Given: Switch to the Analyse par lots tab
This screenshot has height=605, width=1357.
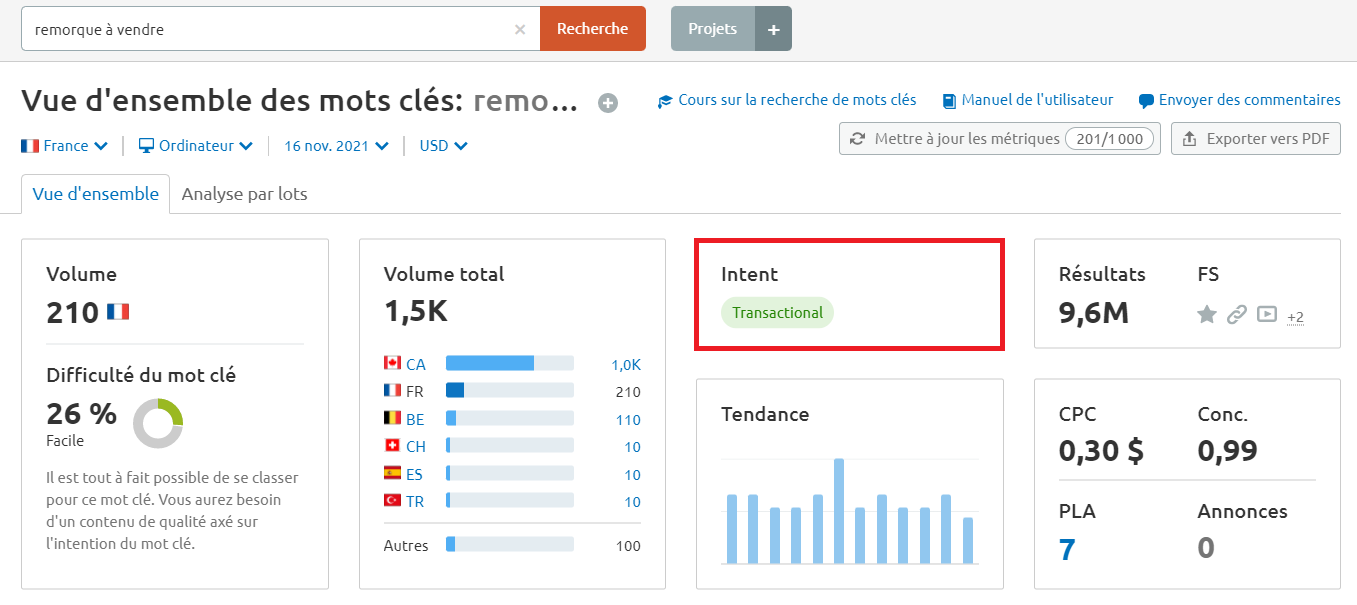Looking at the screenshot, I should pyautogui.click(x=244, y=193).
